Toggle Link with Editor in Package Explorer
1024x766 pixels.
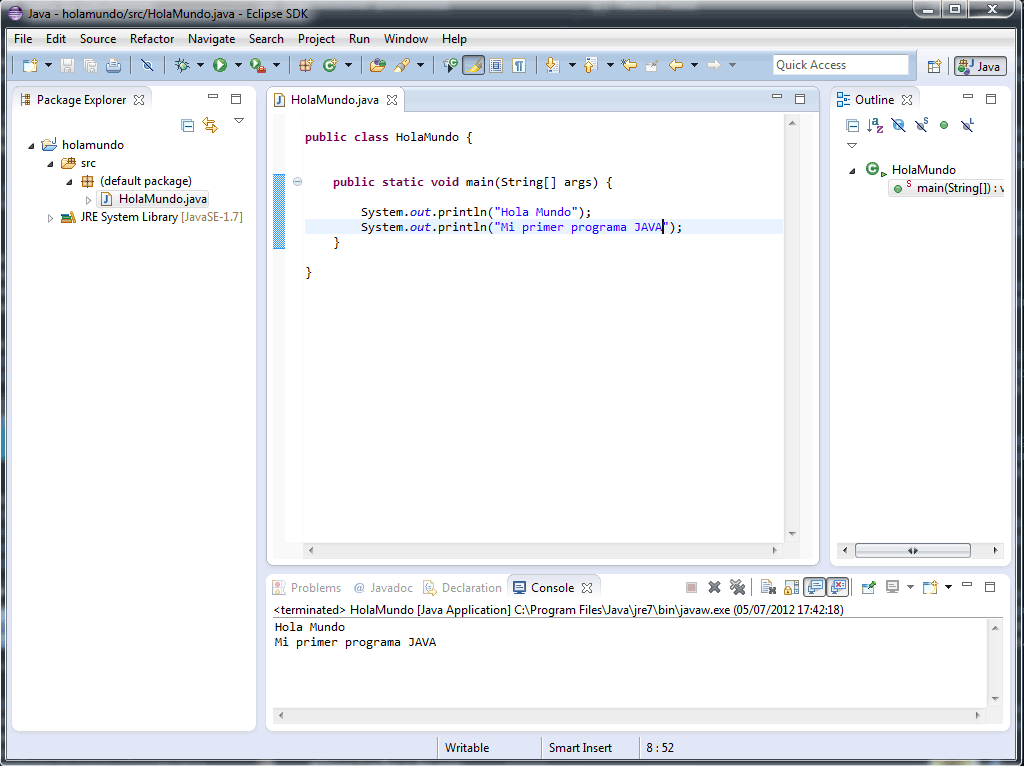click(210, 125)
